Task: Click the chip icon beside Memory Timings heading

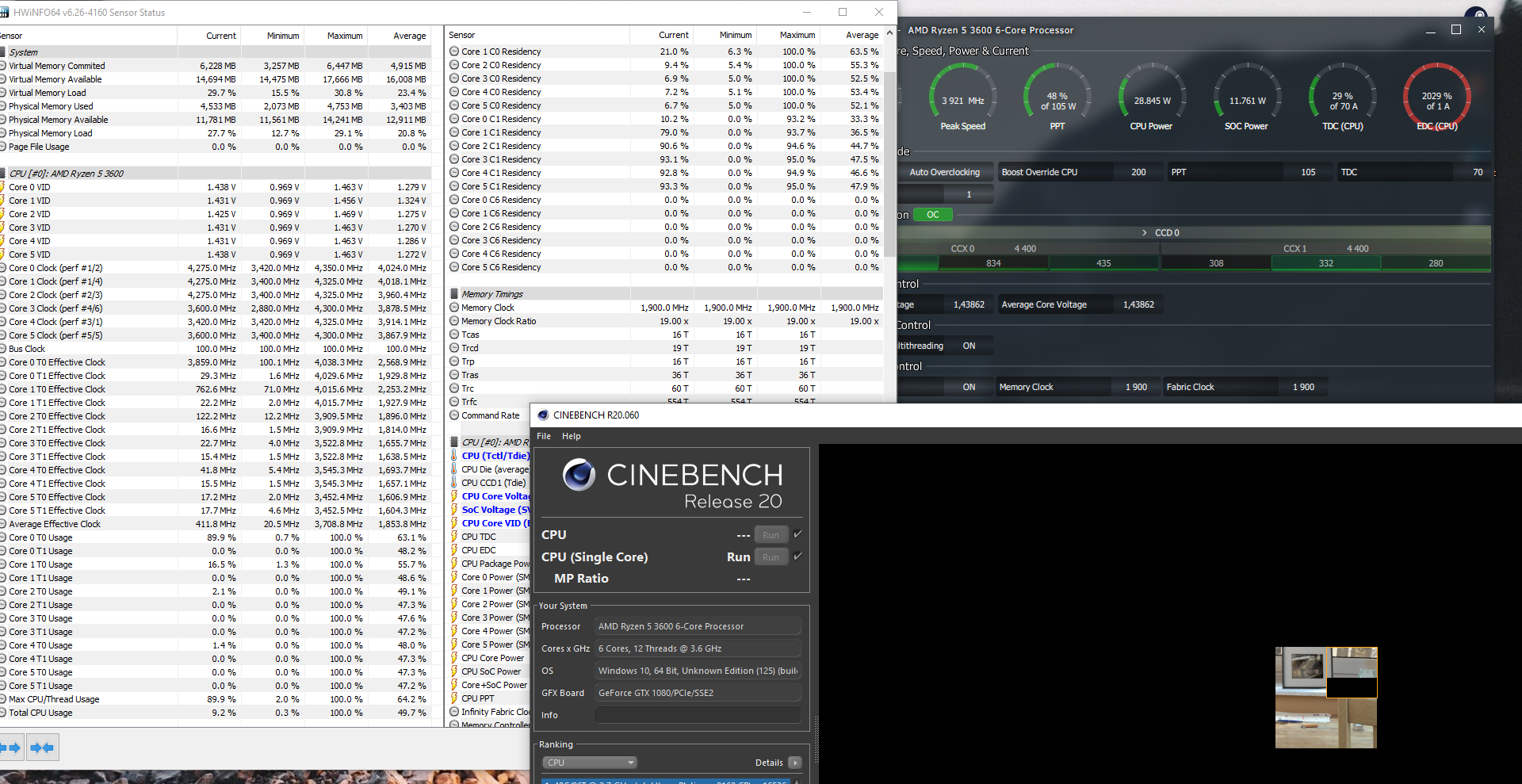Action: click(x=454, y=294)
